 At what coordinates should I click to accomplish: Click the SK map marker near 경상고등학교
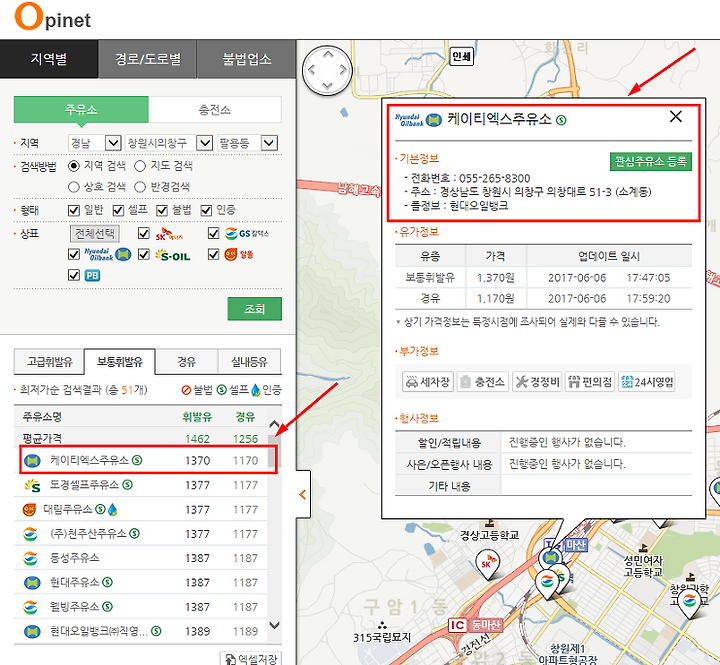487,564
